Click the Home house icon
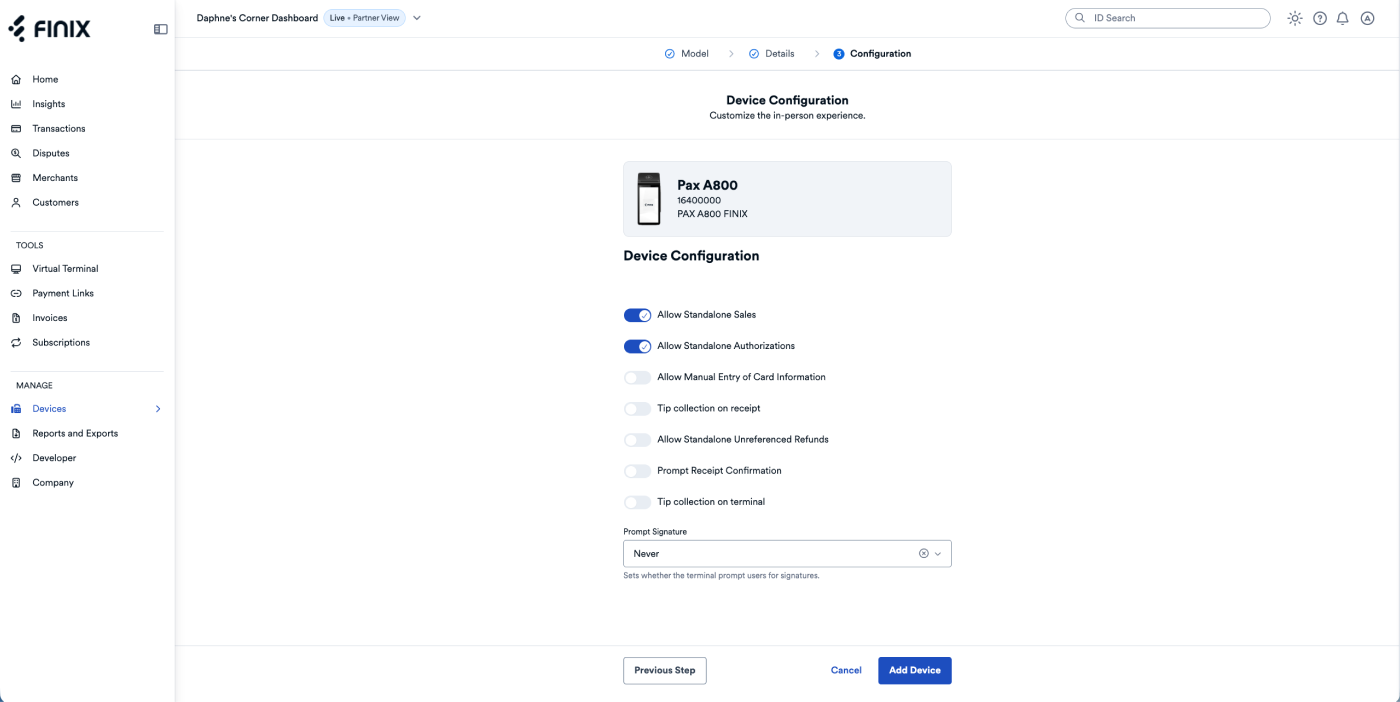This screenshot has width=1400, height=702. click(x=16, y=79)
